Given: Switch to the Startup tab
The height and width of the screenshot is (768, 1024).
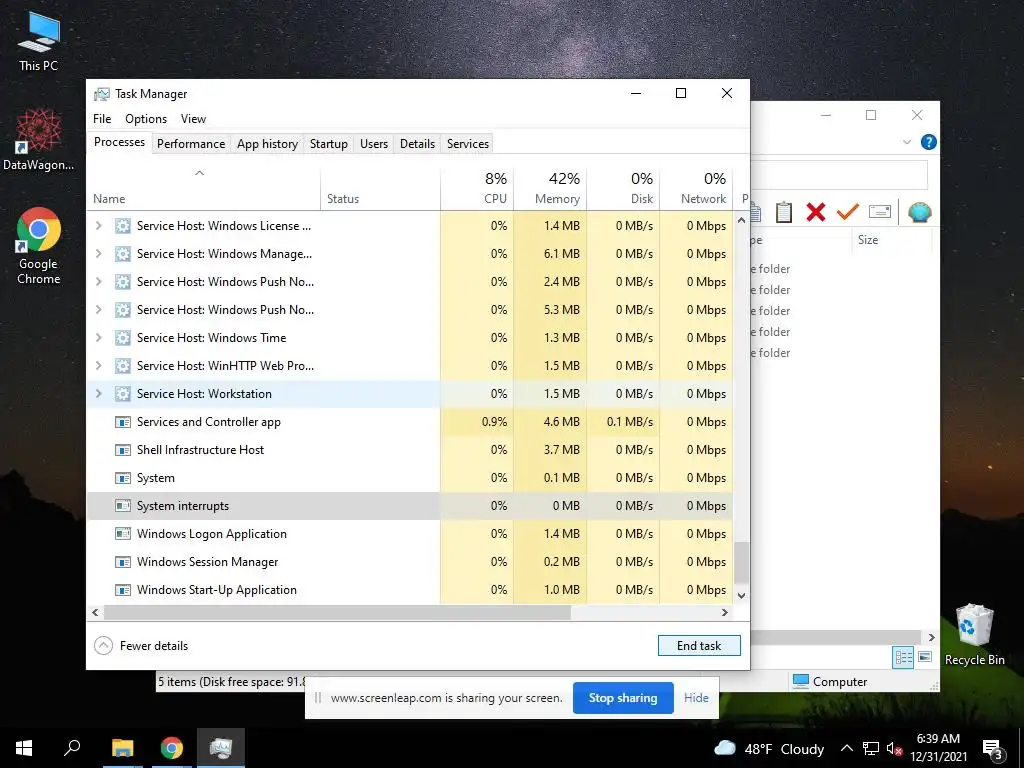Looking at the screenshot, I should 328,144.
